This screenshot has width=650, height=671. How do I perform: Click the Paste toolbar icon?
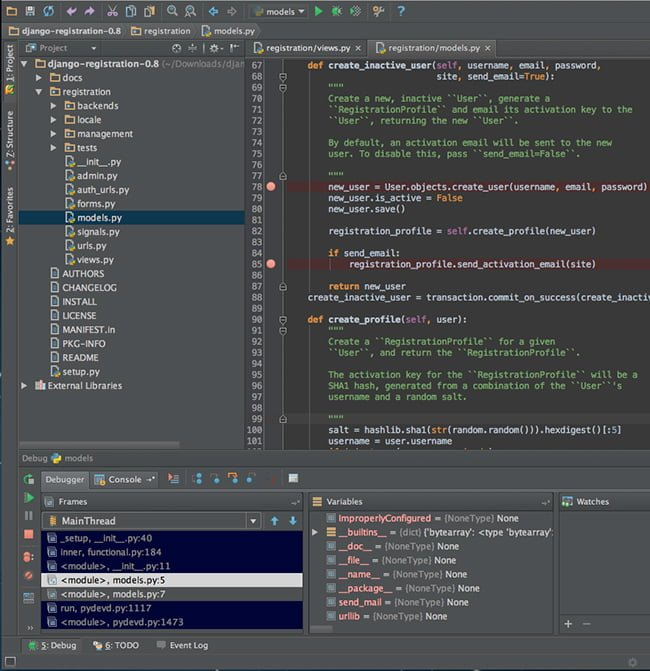point(149,12)
